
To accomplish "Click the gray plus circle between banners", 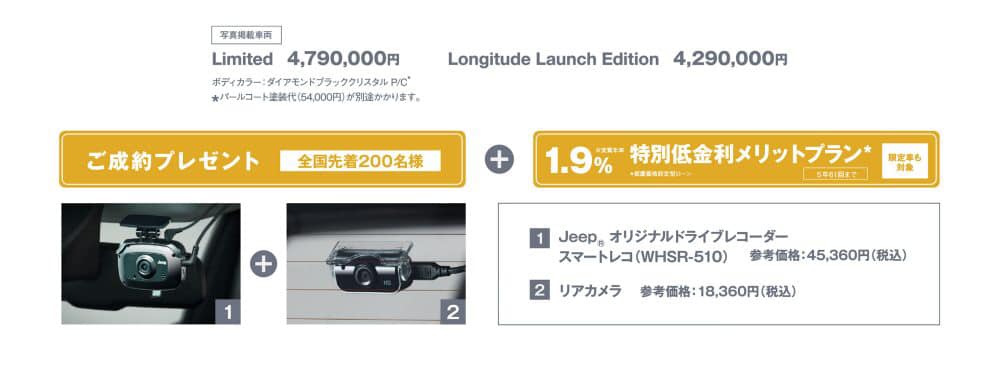I will pyautogui.click(x=499, y=159).
